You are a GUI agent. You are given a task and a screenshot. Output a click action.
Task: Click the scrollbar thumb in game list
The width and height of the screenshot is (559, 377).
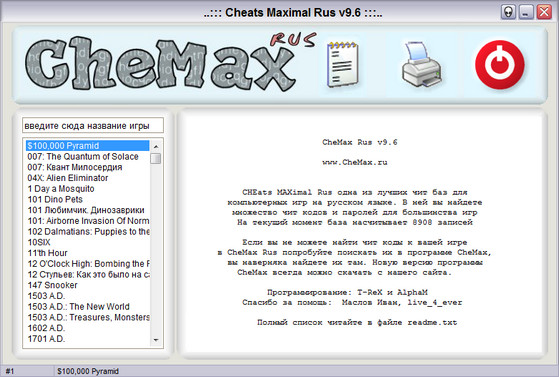click(156, 158)
